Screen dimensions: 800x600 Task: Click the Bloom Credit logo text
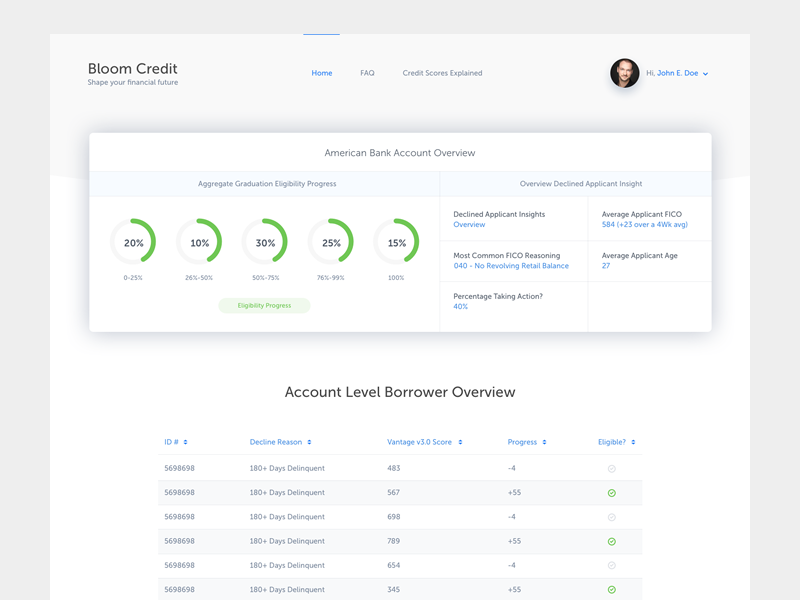(x=132, y=69)
